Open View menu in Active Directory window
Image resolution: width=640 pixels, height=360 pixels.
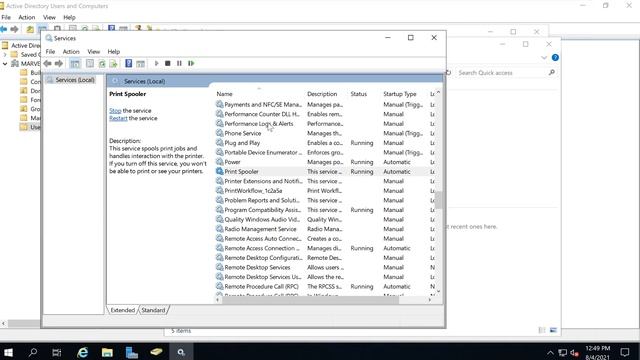click(49, 17)
